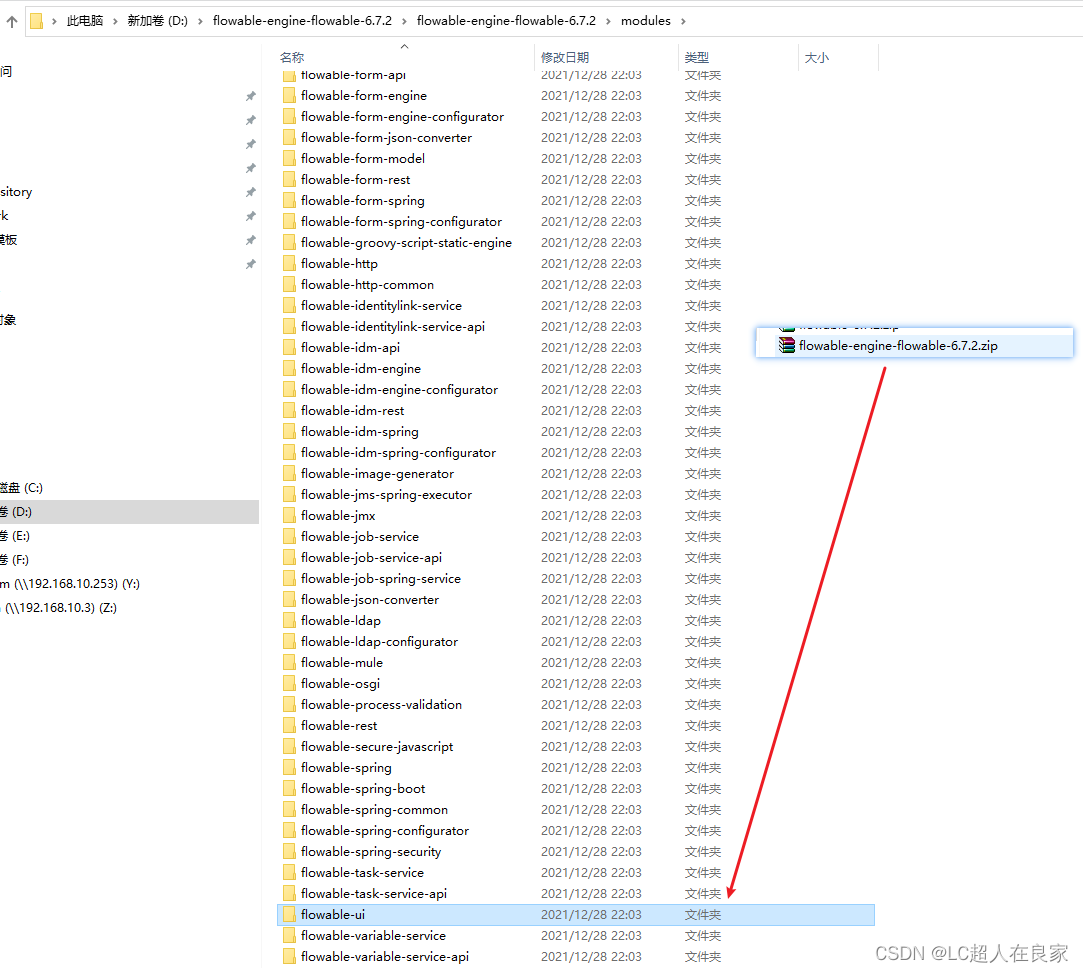Open the flowable-ui folder icon

[289, 915]
